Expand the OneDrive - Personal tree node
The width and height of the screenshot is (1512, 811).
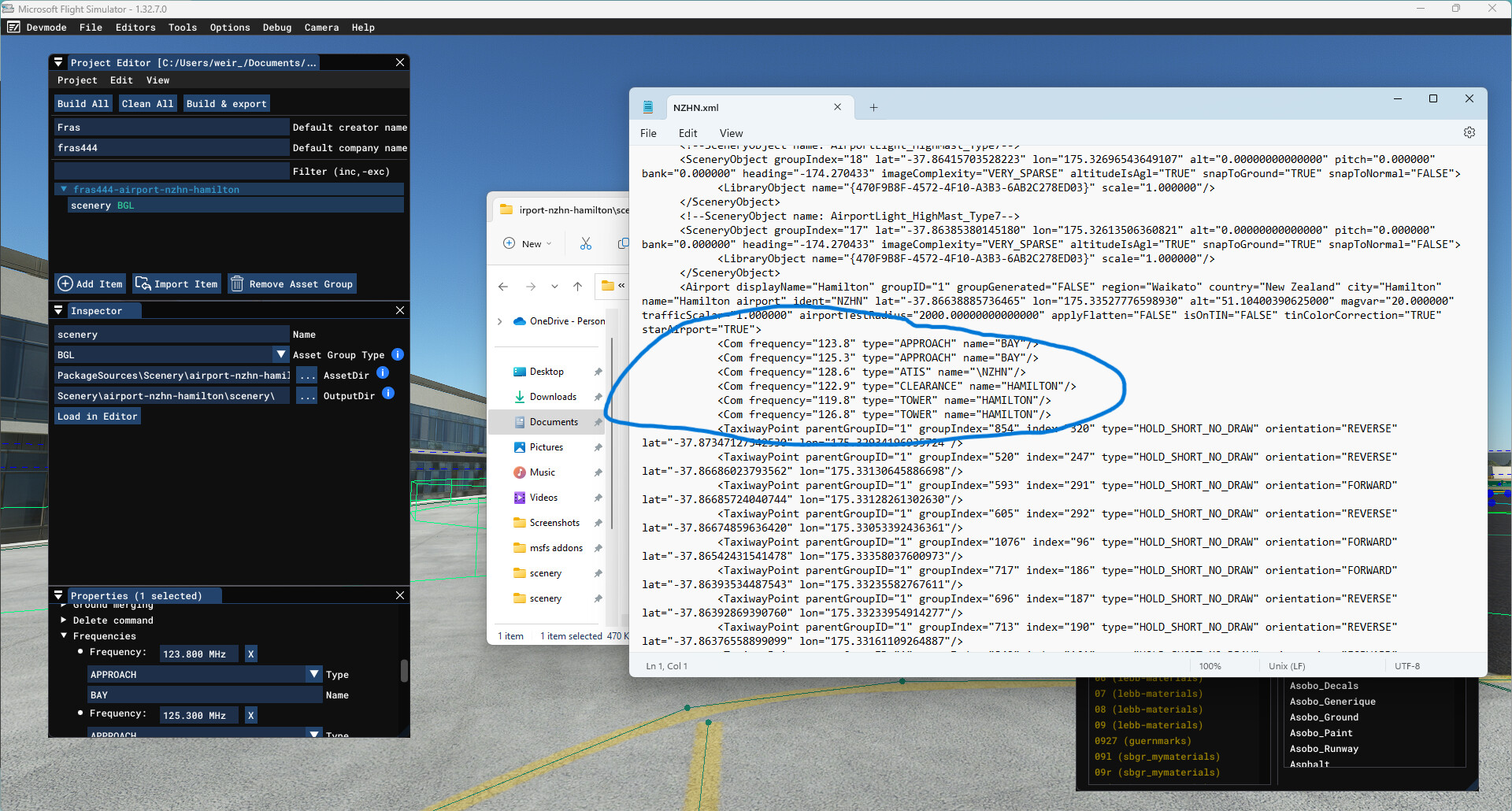(499, 321)
